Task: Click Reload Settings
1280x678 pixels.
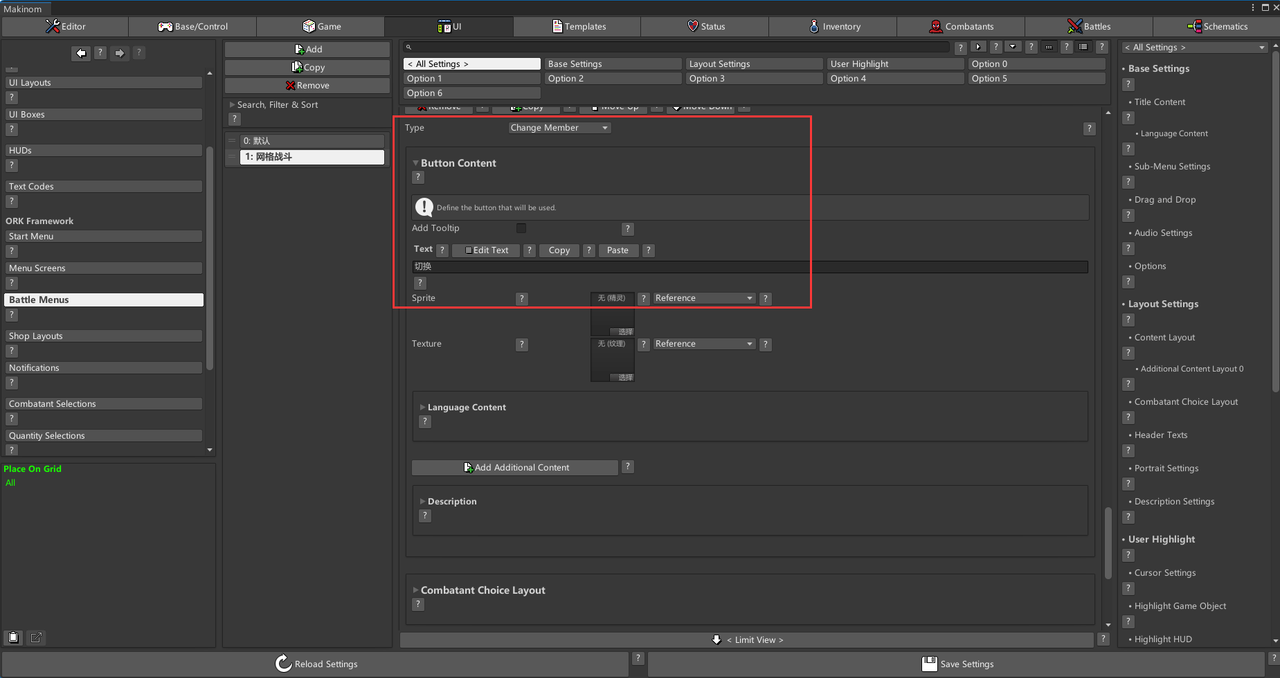Action: click(x=315, y=663)
